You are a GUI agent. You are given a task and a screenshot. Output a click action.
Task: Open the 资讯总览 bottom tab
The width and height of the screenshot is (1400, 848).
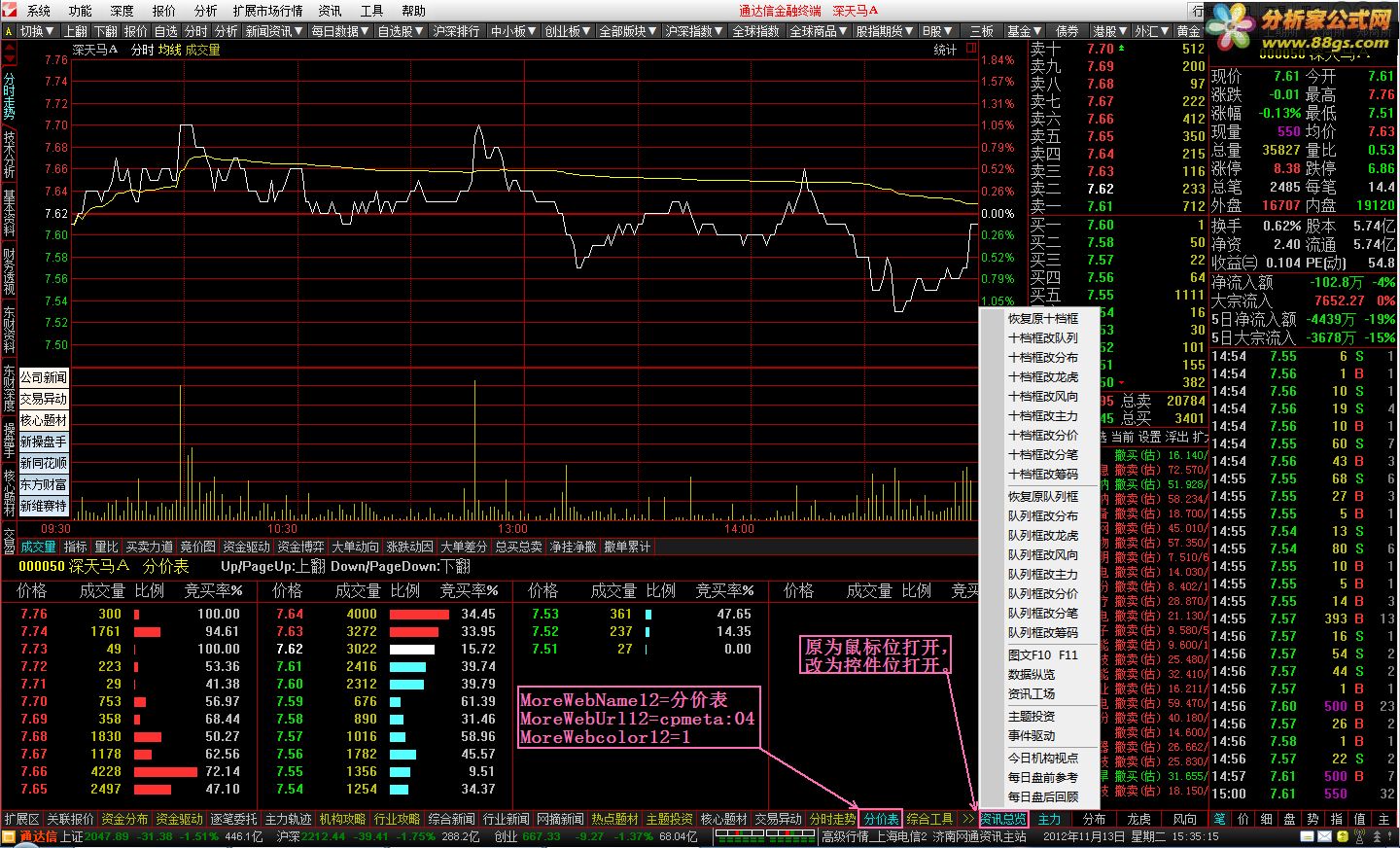1002,819
